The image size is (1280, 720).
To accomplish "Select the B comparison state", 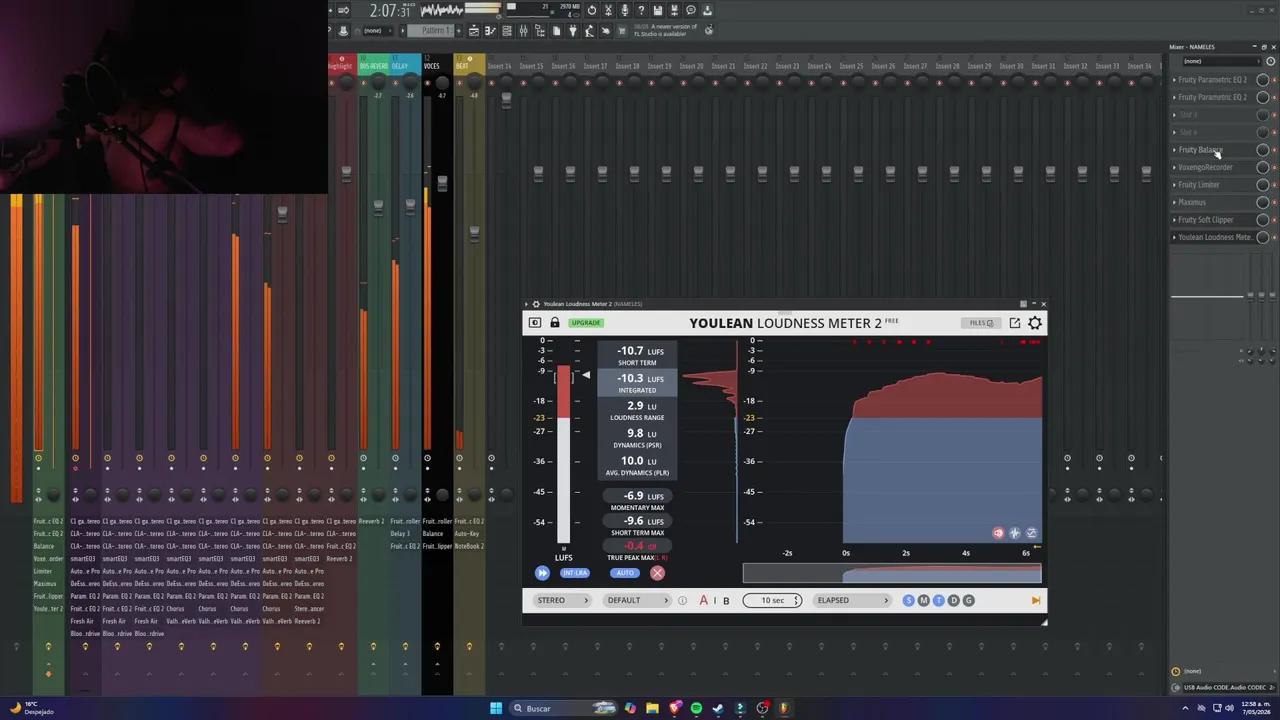I will (x=726, y=601).
